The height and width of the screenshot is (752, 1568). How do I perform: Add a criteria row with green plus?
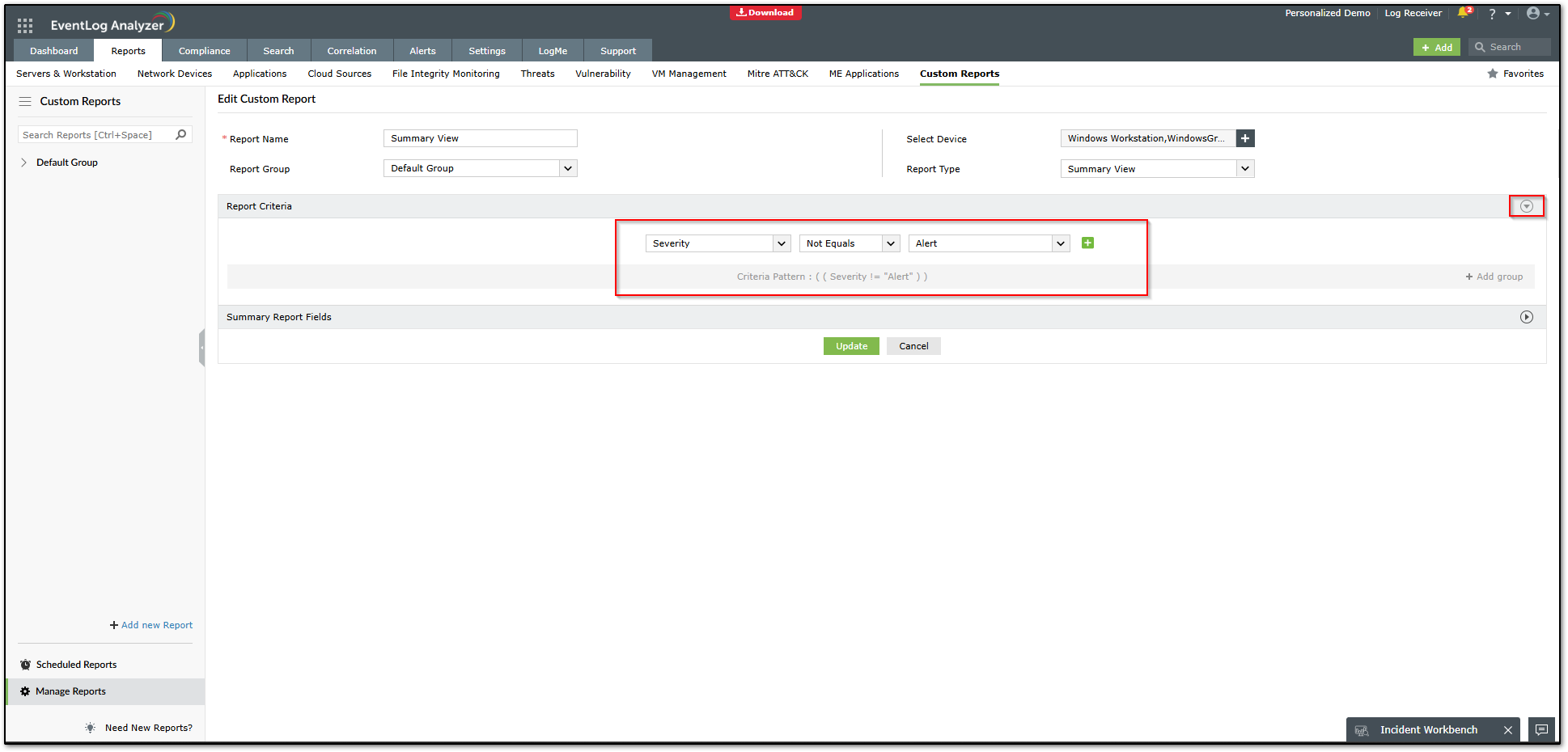[x=1087, y=243]
